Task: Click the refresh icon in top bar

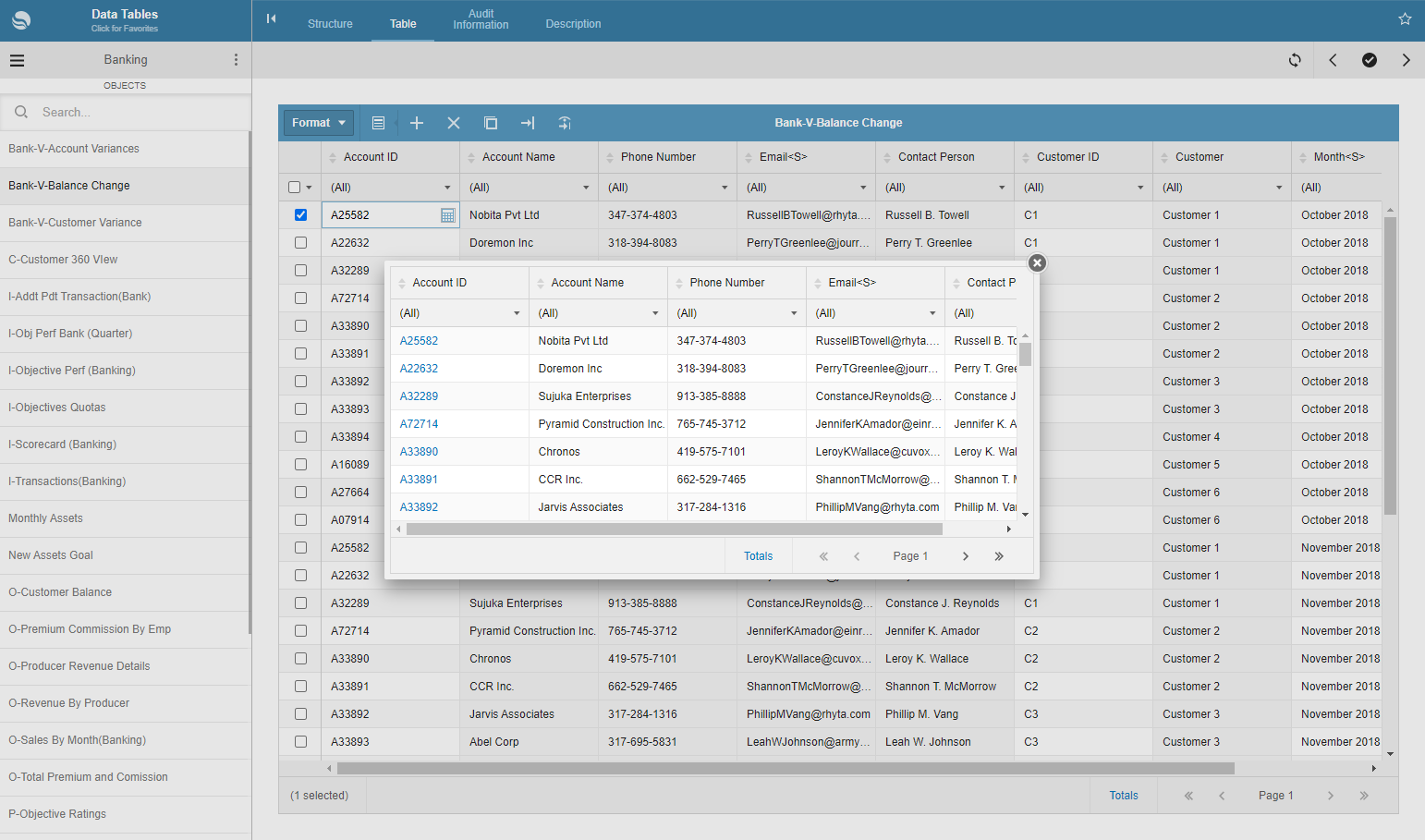Action: coord(1295,60)
